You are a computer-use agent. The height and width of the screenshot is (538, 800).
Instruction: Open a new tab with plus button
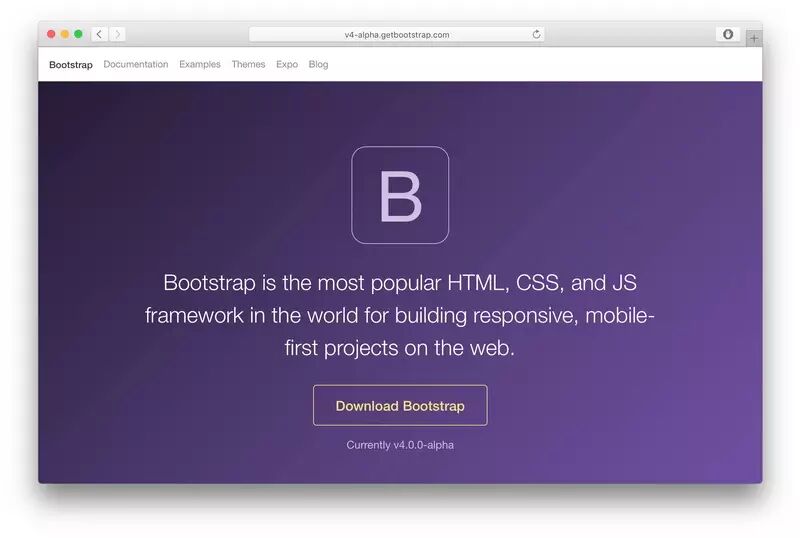click(x=754, y=38)
